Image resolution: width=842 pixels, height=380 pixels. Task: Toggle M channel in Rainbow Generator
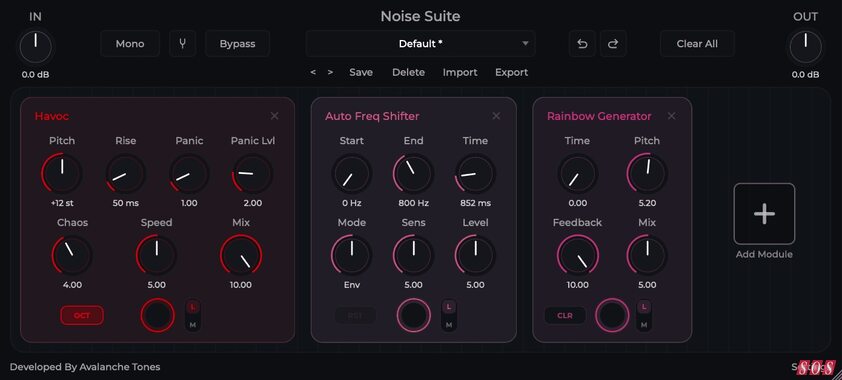click(x=644, y=324)
